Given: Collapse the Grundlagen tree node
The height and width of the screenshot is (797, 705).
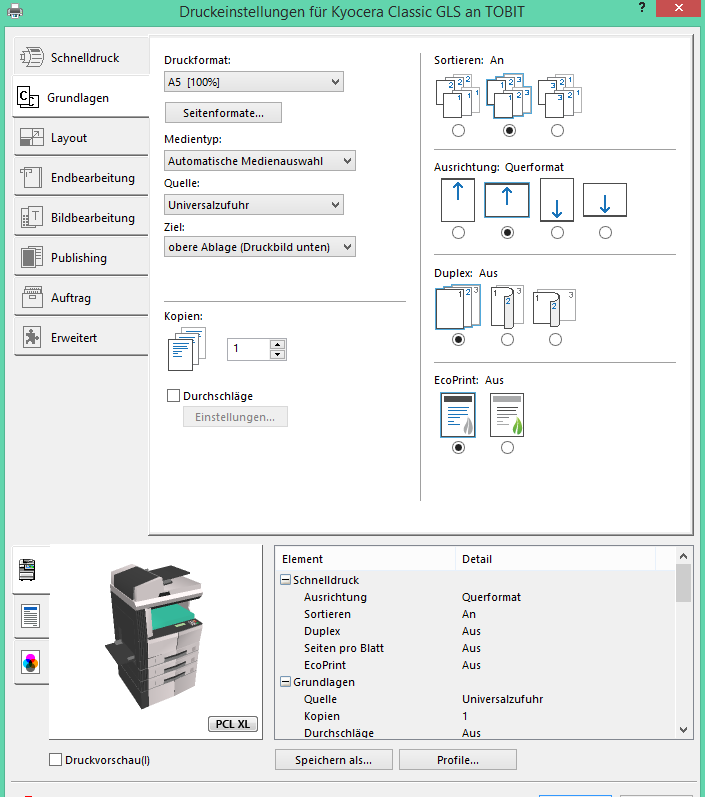Looking at the screenshot, I should pyautogui.click(x=285, y=682).
